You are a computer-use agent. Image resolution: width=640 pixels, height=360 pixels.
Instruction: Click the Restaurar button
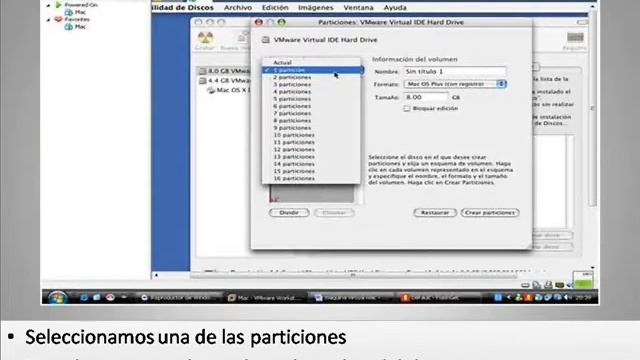coord(435,213)
